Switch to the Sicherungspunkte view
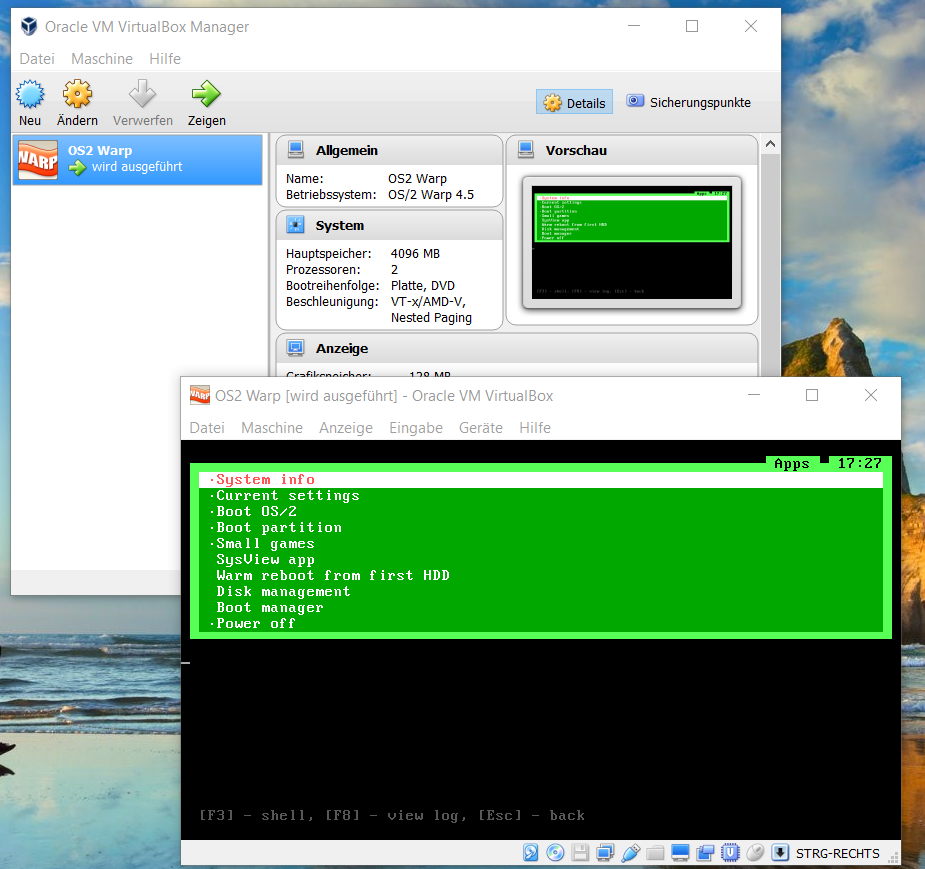Viewport: 925px width, 869px height. (x=688, y=102)
